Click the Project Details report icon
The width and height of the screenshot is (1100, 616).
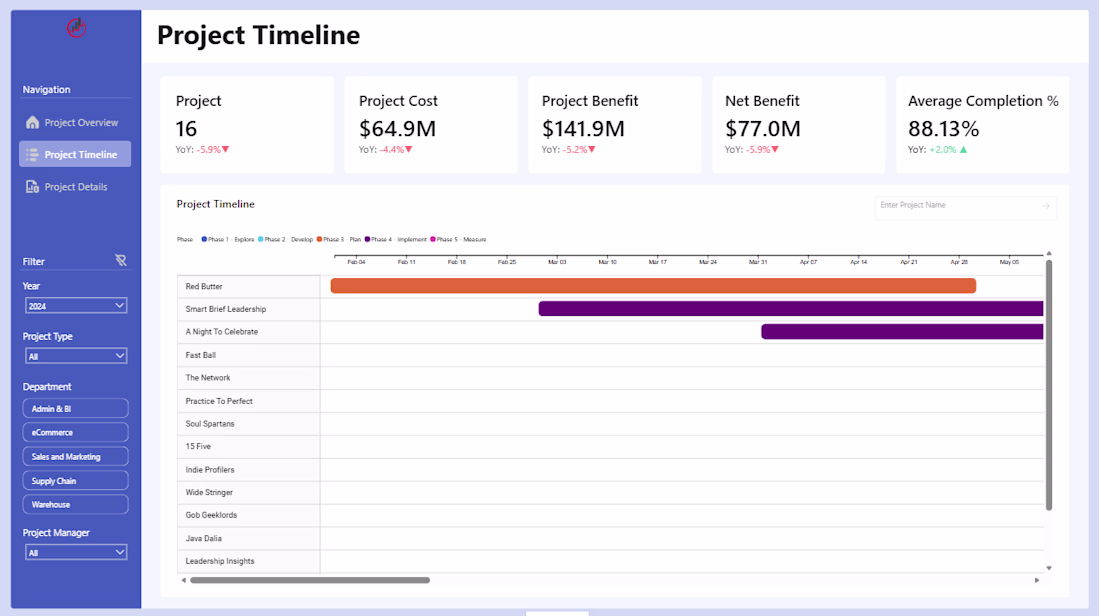32,187
